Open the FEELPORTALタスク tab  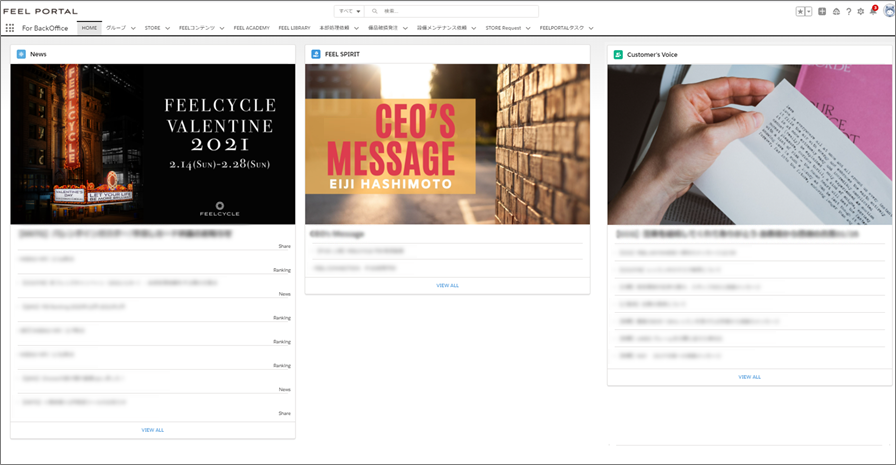point(562,27)
